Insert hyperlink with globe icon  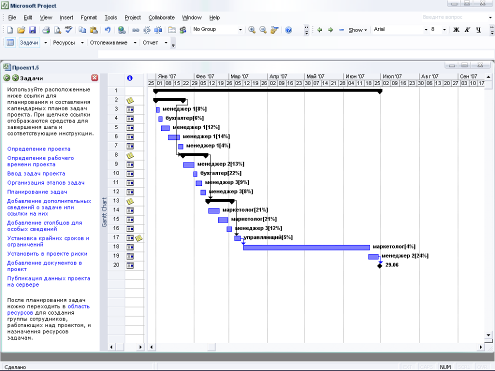tap(122, 30)
